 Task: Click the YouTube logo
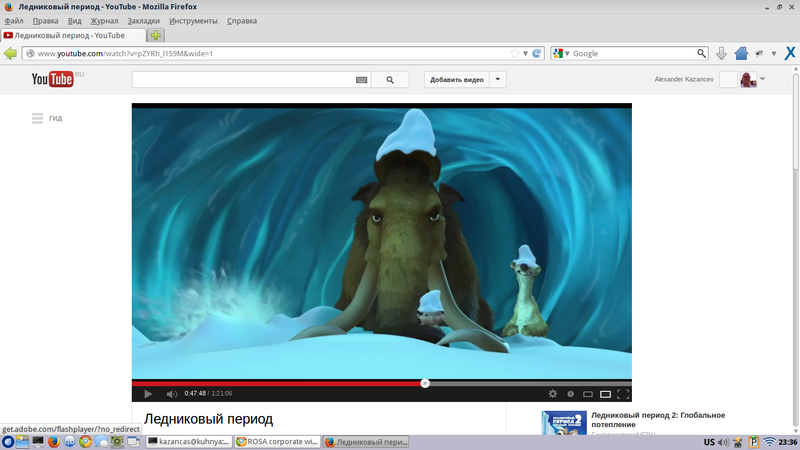pyautogui.click(x=52, y=80)
